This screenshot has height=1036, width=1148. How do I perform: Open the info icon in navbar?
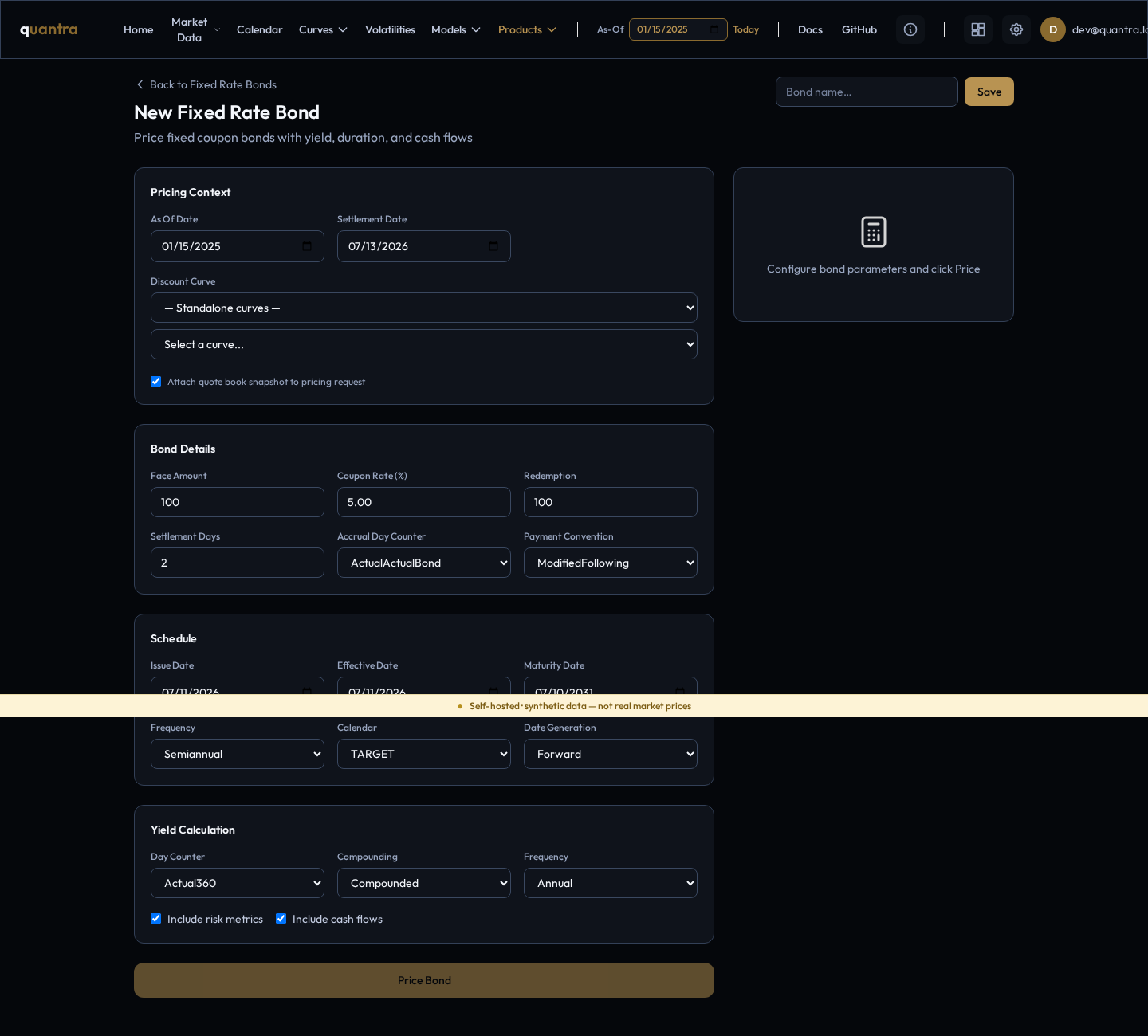[910, 29]
